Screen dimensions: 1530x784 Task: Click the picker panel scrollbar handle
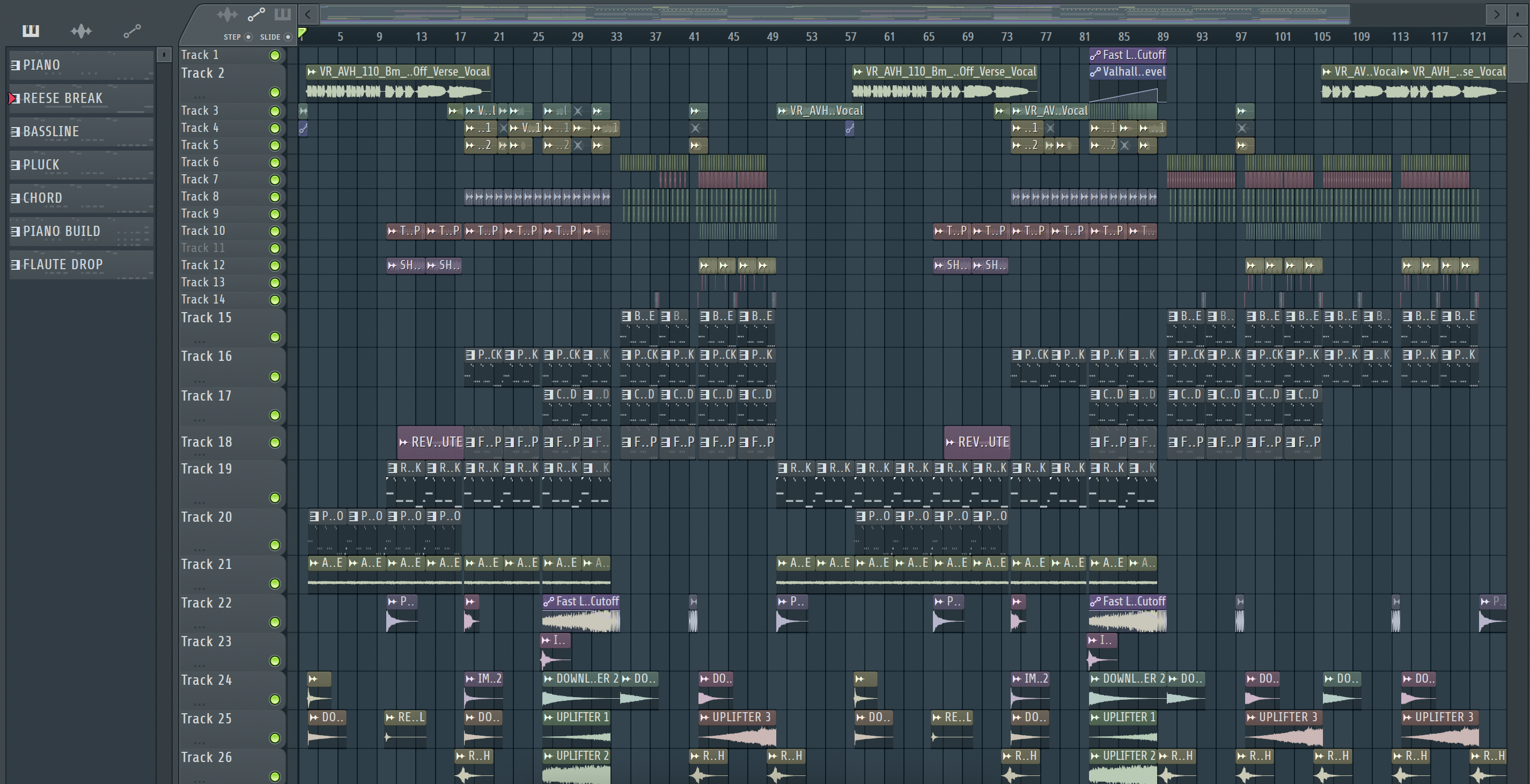(164, 55)
